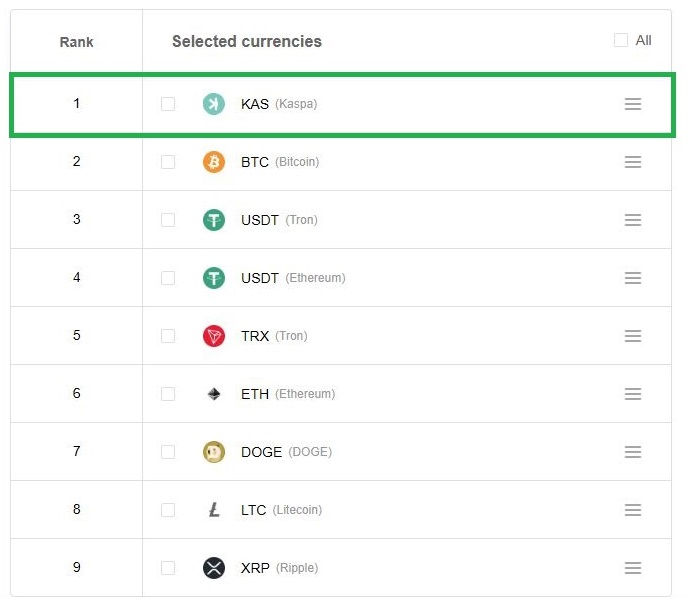Click the USDT Tron Tether icon
The image size is (688, 616).
(x=214, y=220)
